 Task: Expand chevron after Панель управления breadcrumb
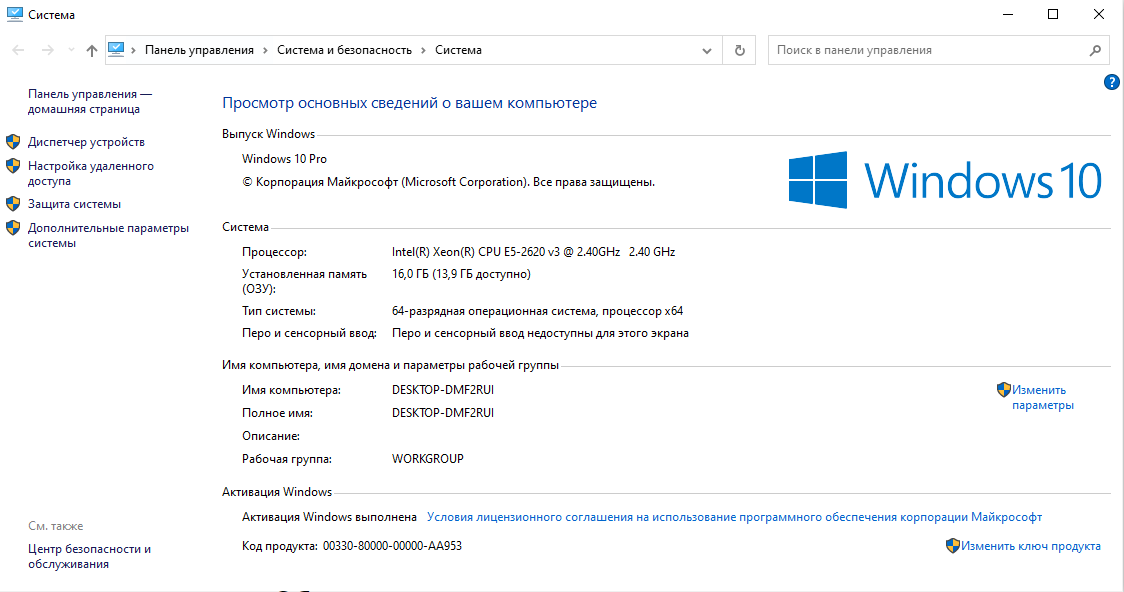[x=265, y=50]
